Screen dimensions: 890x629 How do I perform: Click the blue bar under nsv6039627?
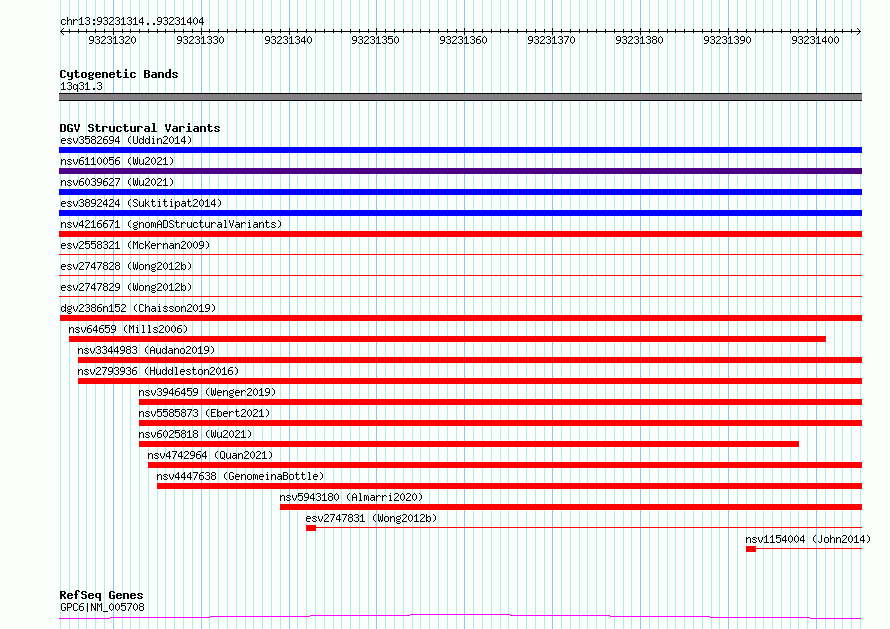tap(460, 192)
